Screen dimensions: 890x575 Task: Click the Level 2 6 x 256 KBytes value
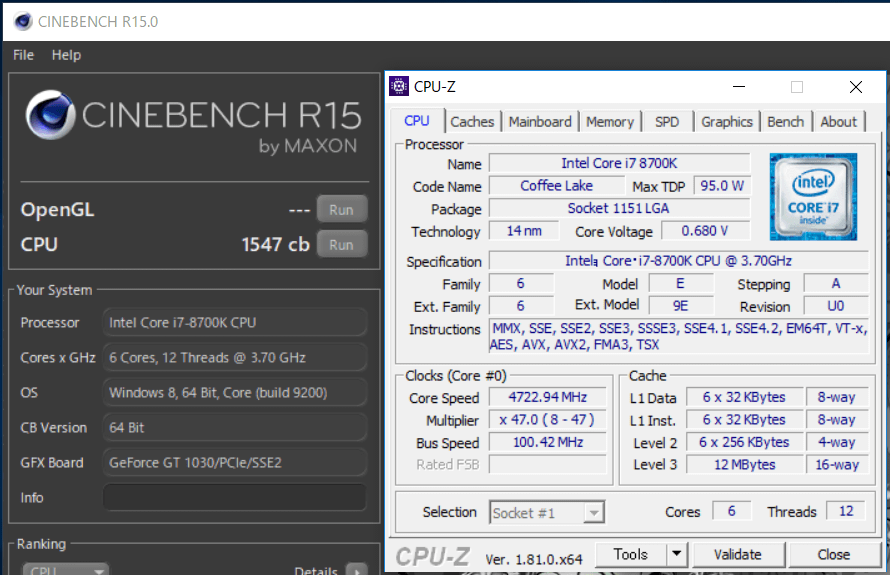coord(744,442)
